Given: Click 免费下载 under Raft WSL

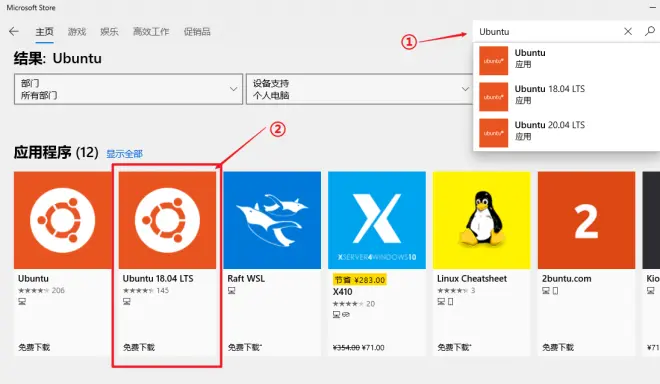Looking at the screenshot, I should tap(245, 347).
